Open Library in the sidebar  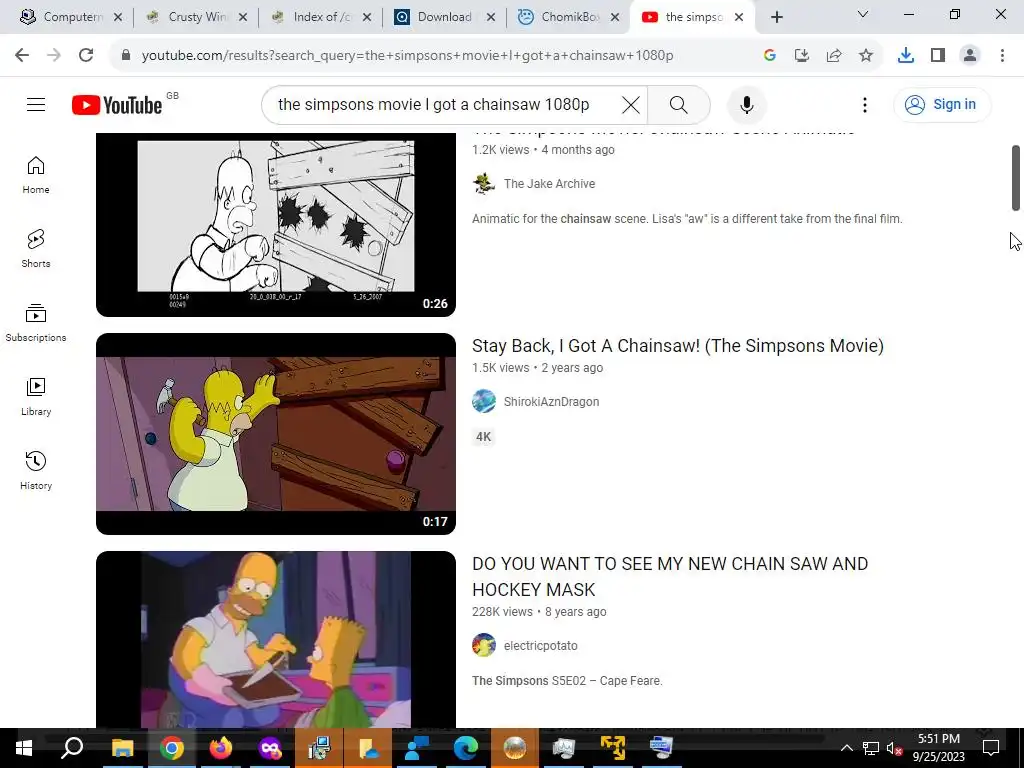click(x=36, y=397)
